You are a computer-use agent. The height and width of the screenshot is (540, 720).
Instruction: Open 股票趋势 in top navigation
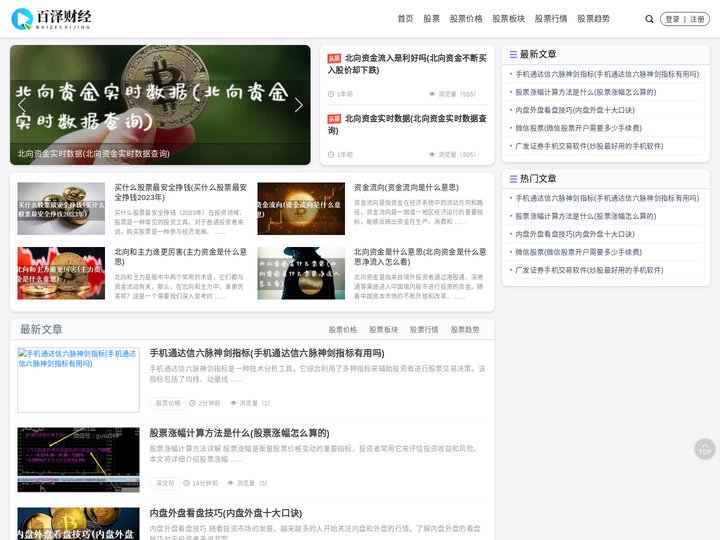pyautogui.click(x=593, y=19)
